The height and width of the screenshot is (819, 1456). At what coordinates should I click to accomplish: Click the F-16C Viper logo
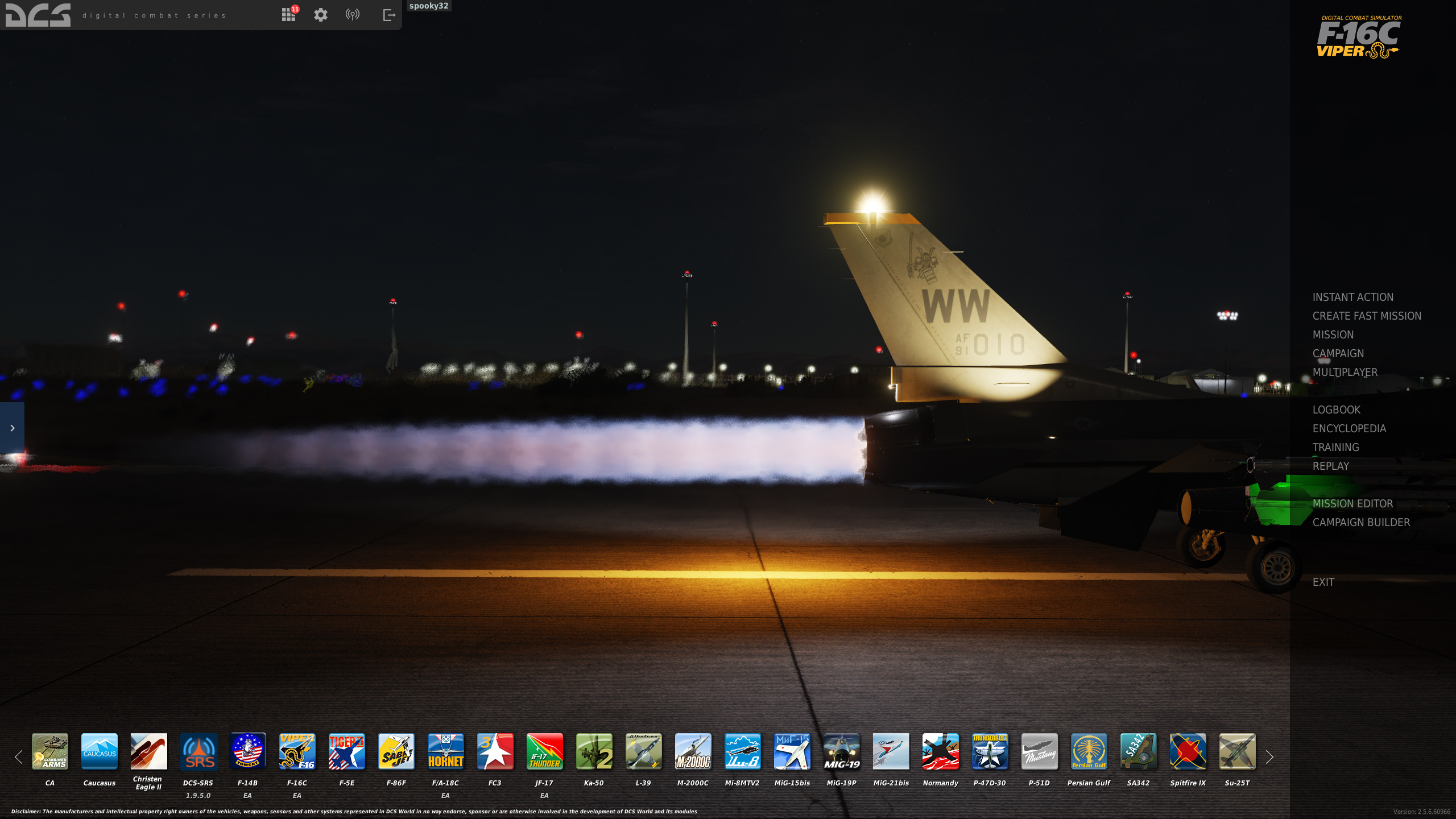pos(1359,37)
